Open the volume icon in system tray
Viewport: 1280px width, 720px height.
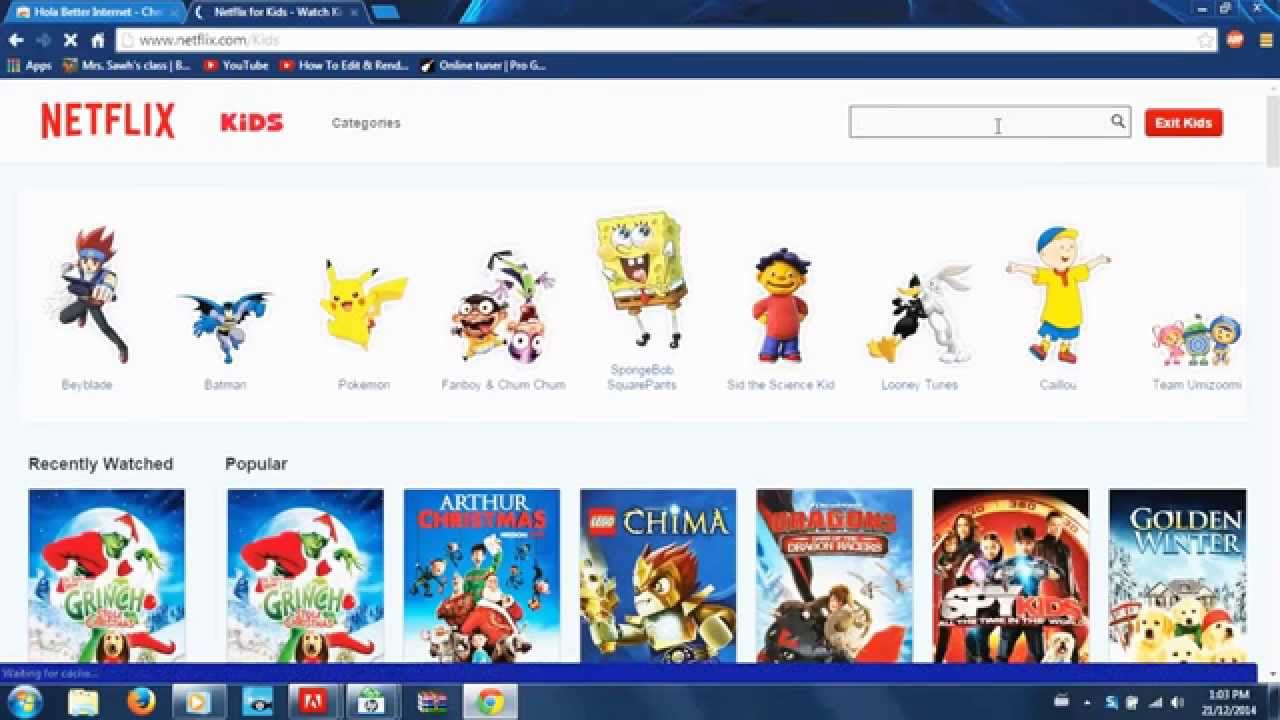click(1177, 702)
